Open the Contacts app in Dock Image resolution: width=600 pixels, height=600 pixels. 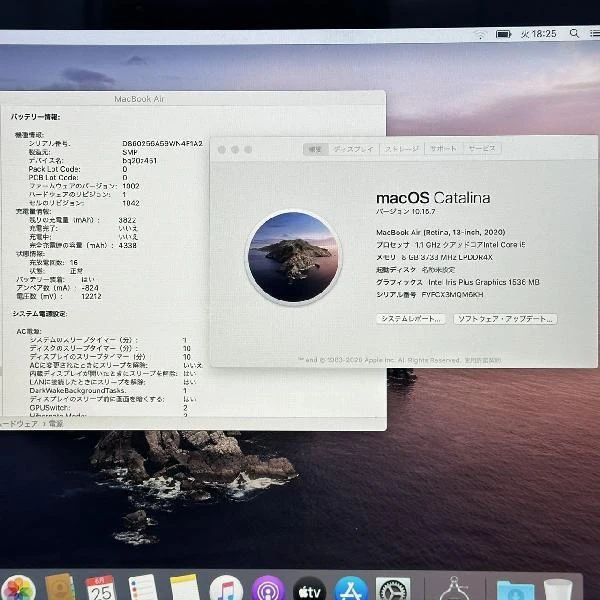click(x=60, y=587)
